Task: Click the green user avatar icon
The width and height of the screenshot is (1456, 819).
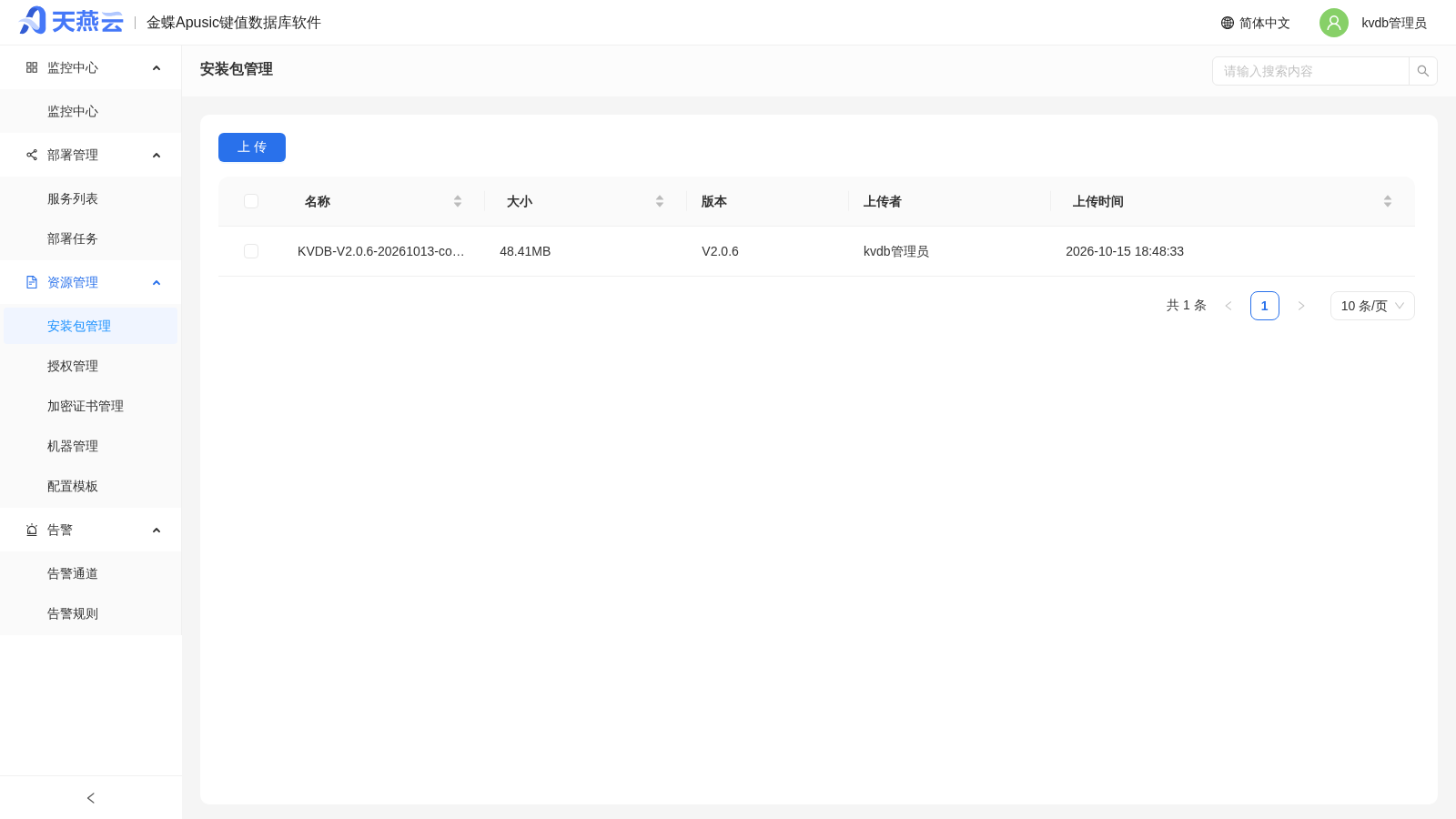Action: point(1334,23)
